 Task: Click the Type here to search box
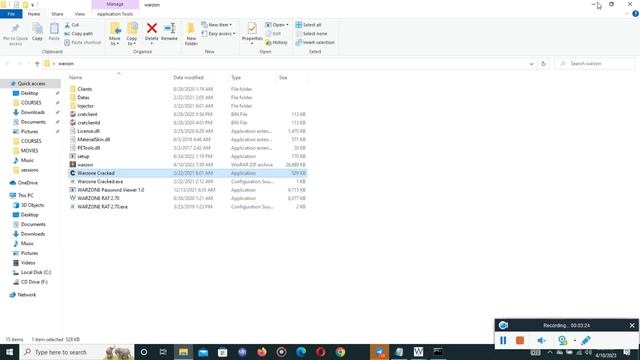point(78,352)
